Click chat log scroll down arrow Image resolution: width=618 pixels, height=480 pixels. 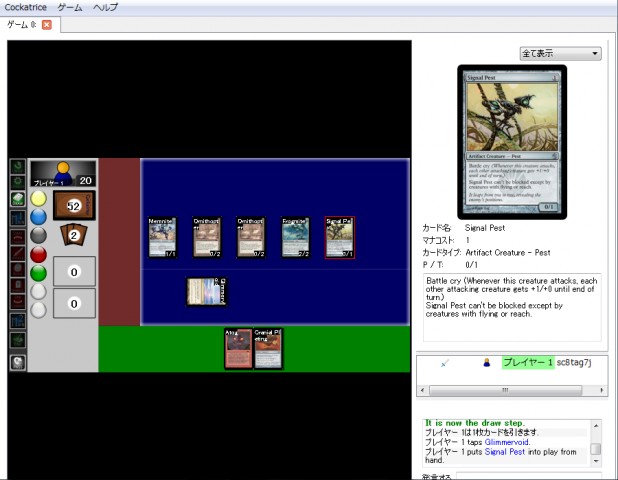[596, 461]
